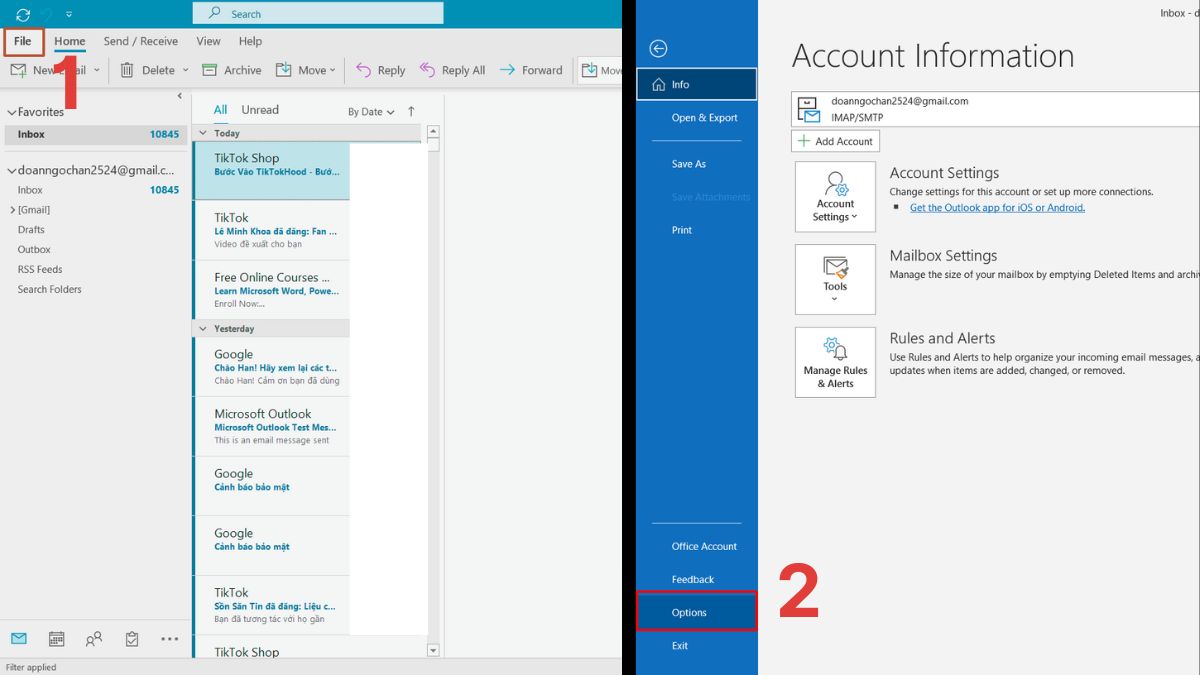Click the Archive box icon
The width and height of the screenshot is (1200, 675).
click(209, 70)
